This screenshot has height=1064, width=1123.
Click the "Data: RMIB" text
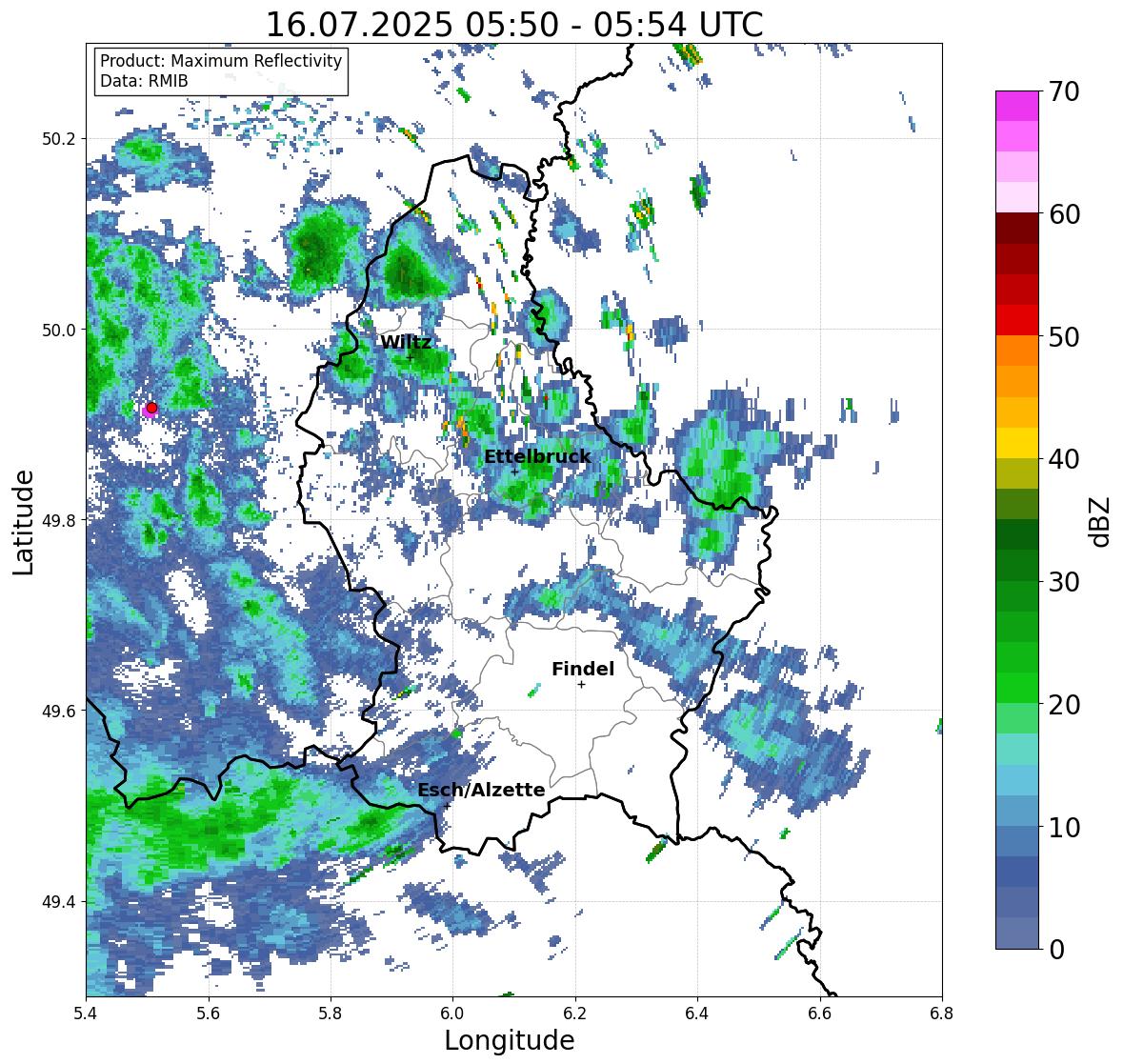point(144,81)
